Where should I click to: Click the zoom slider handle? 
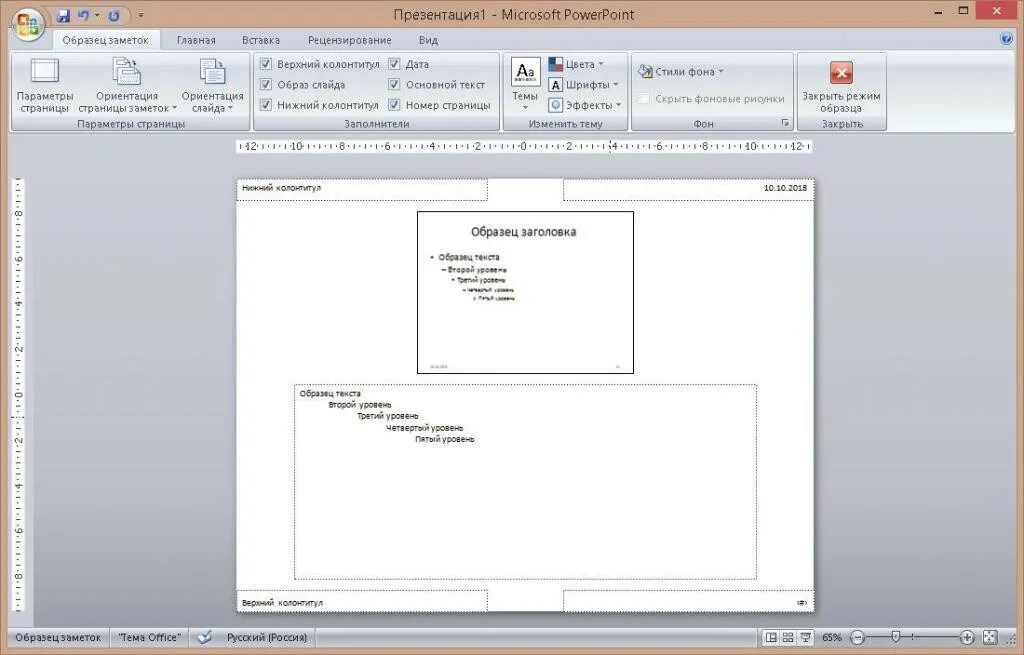pyautogui.click(x=896, y=637)
